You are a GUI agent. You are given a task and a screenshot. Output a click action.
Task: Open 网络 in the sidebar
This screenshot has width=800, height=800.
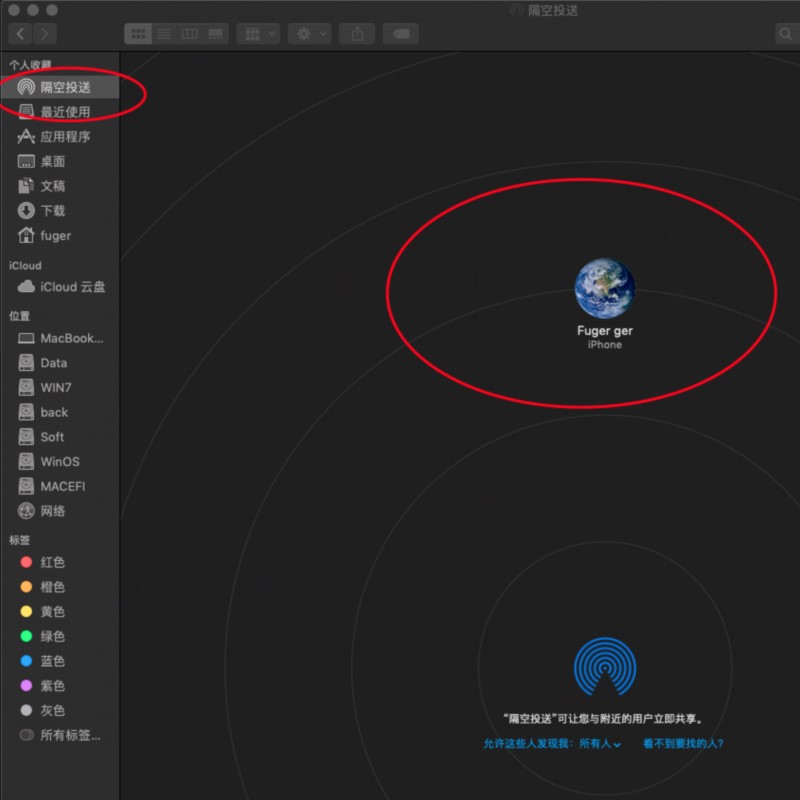click(60, 511)
